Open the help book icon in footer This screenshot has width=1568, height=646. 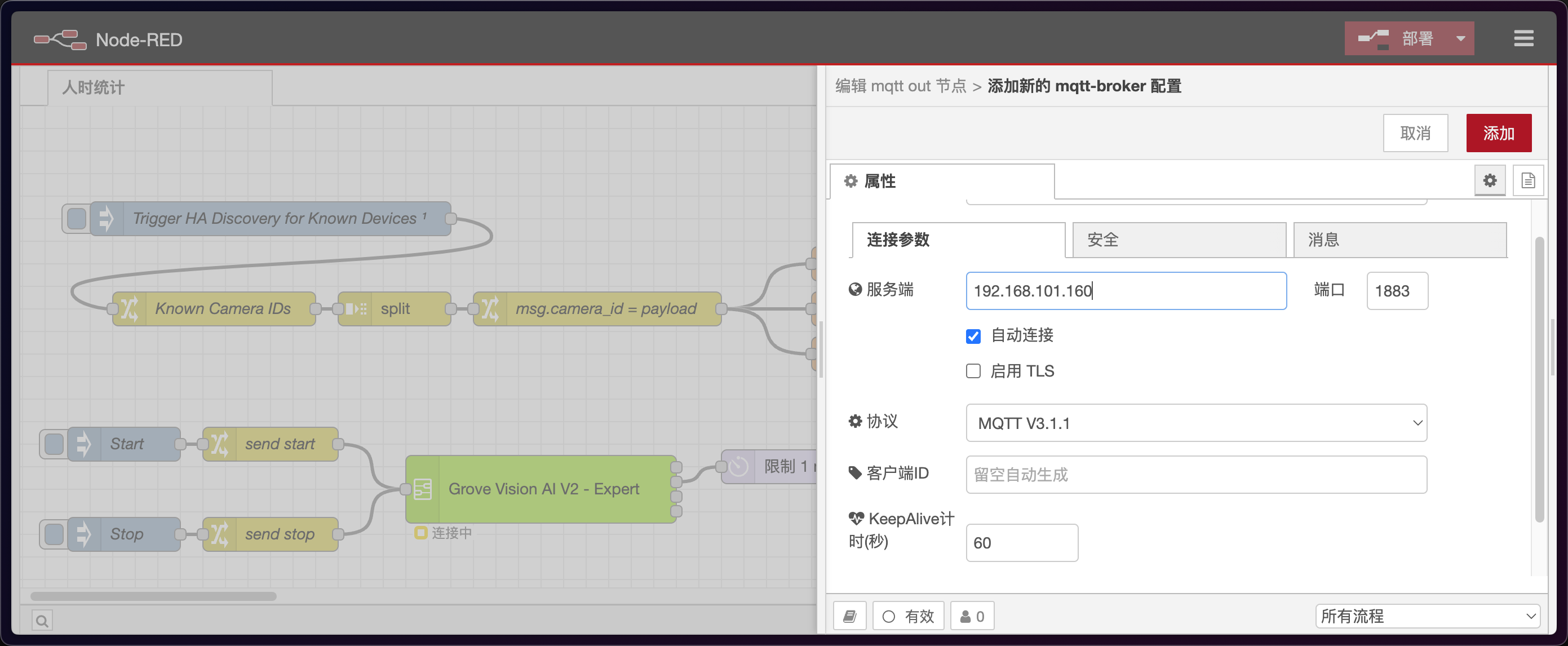(850, 616)
